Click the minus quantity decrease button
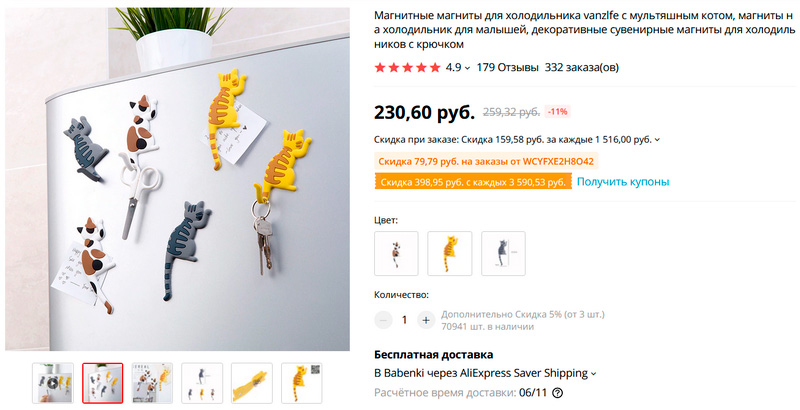800x410 pixels. tap(383, 320)
